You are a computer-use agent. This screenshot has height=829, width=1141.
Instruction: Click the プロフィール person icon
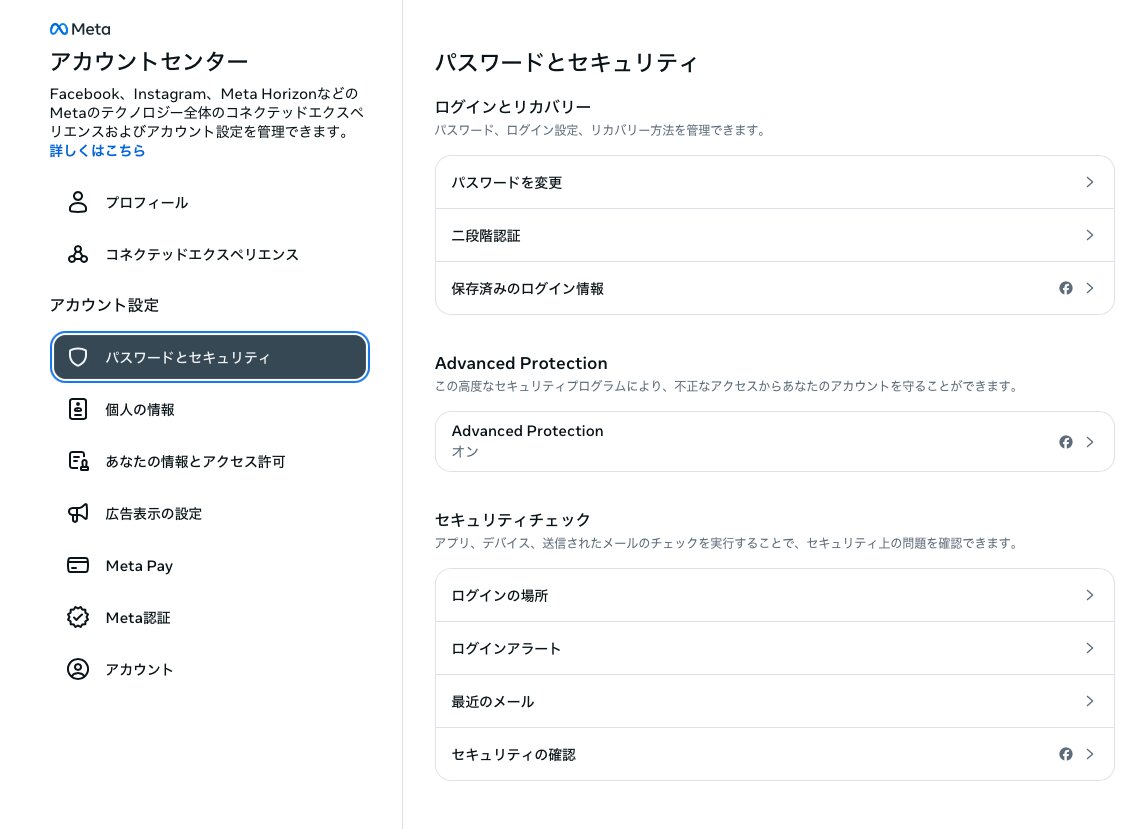pyautogui.click(x=78, y=202)
